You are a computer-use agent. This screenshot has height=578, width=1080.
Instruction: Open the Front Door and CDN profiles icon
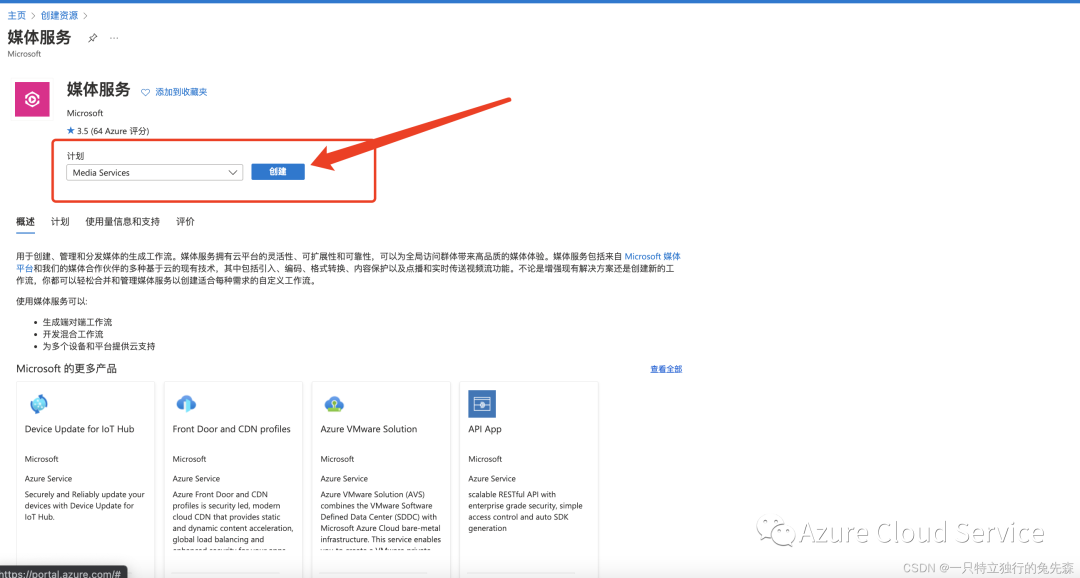(x=186, y=404)
